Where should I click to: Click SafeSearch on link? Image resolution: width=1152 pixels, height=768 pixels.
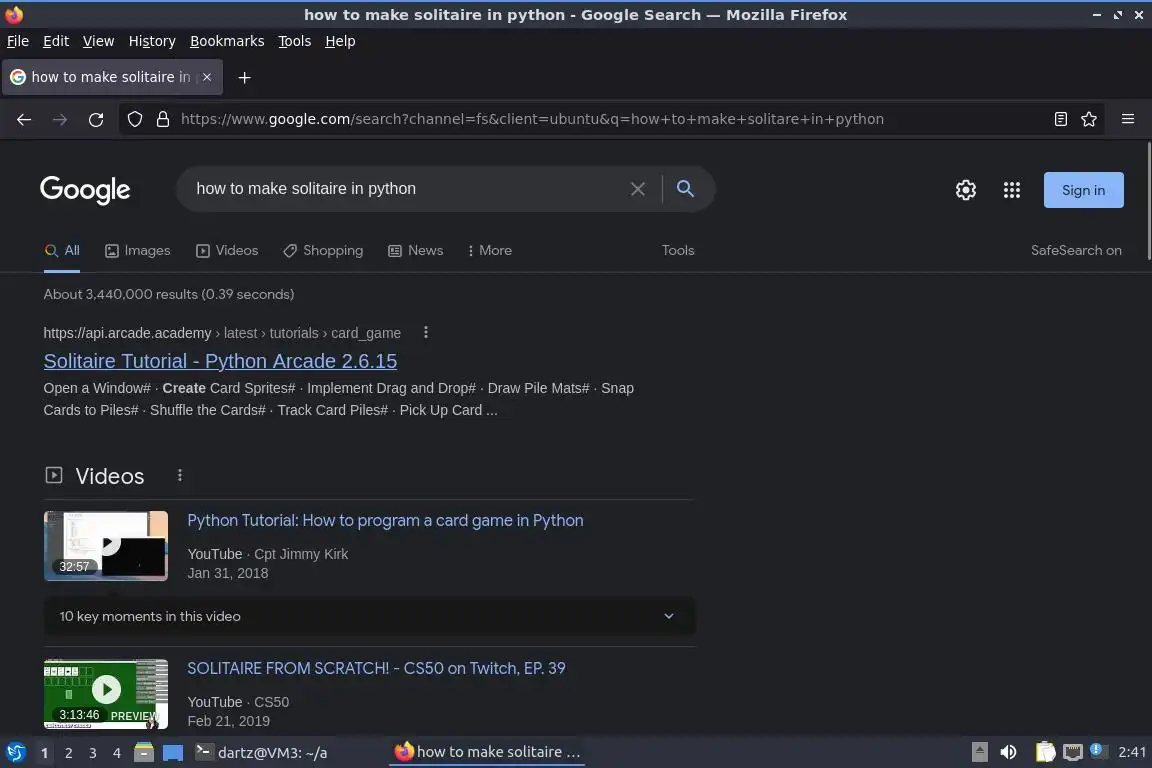click(x=1076, y=251)
